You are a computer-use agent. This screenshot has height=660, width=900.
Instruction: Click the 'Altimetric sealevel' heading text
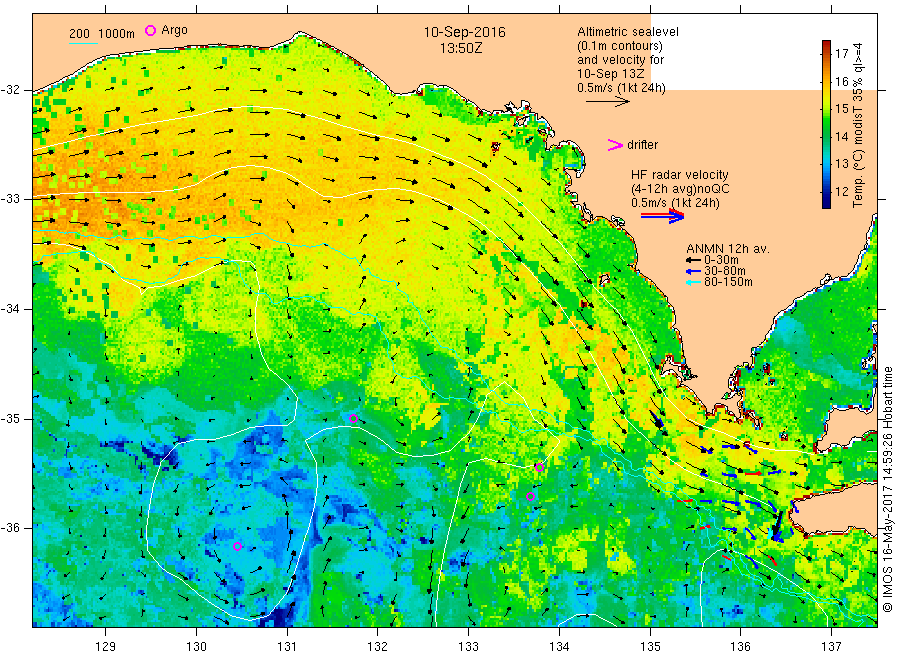pos(628,32)
